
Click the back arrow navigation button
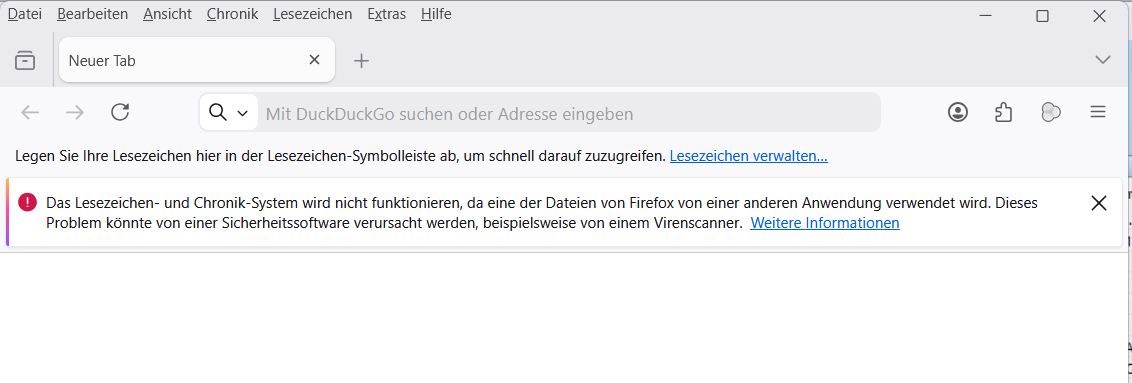[30, 112]
